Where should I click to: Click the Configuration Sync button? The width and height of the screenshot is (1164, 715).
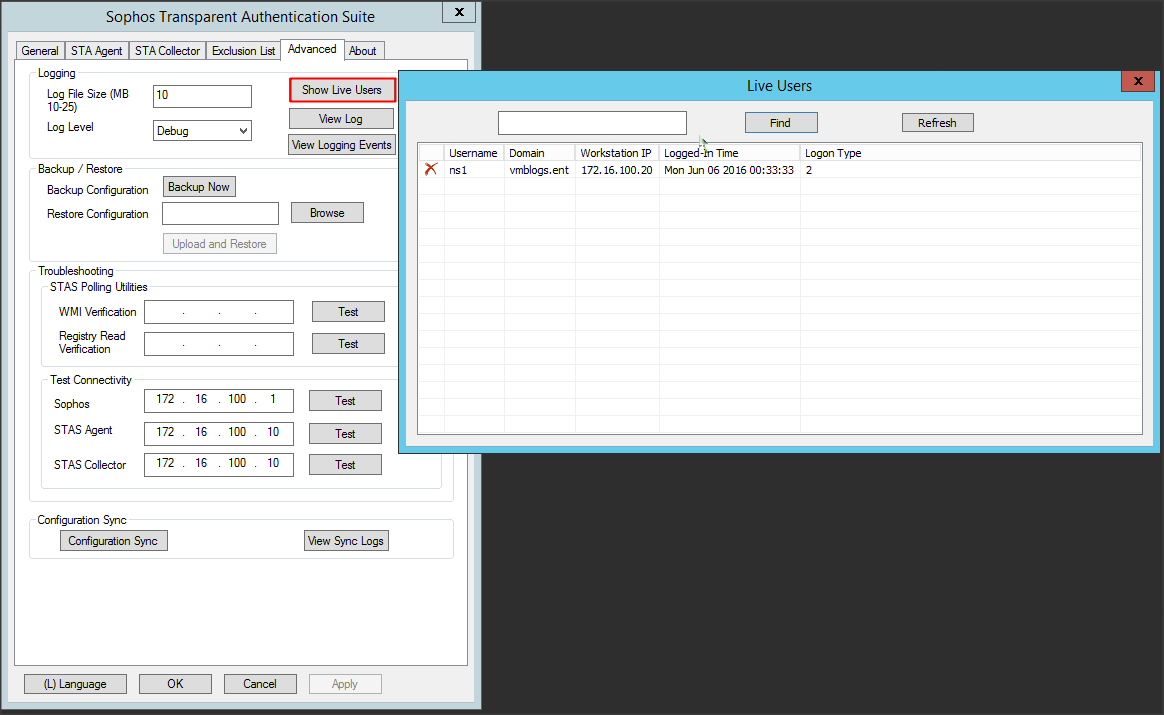click(x=113, y=541)
